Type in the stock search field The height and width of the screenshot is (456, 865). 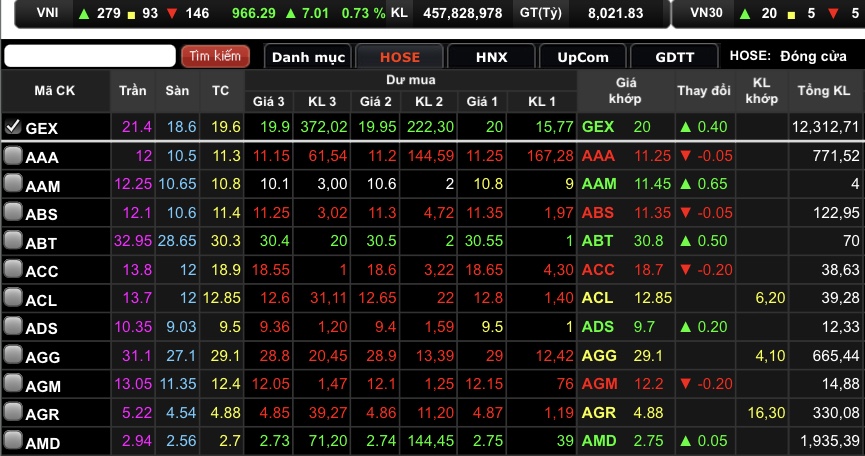pyautogui.click(x=90, y=56)
